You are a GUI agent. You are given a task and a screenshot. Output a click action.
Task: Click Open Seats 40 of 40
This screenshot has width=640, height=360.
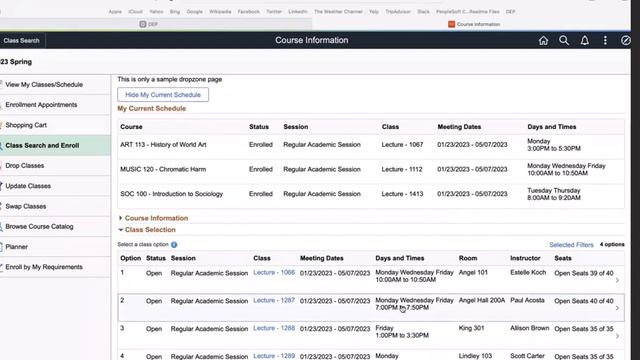(x=584, y=301)
